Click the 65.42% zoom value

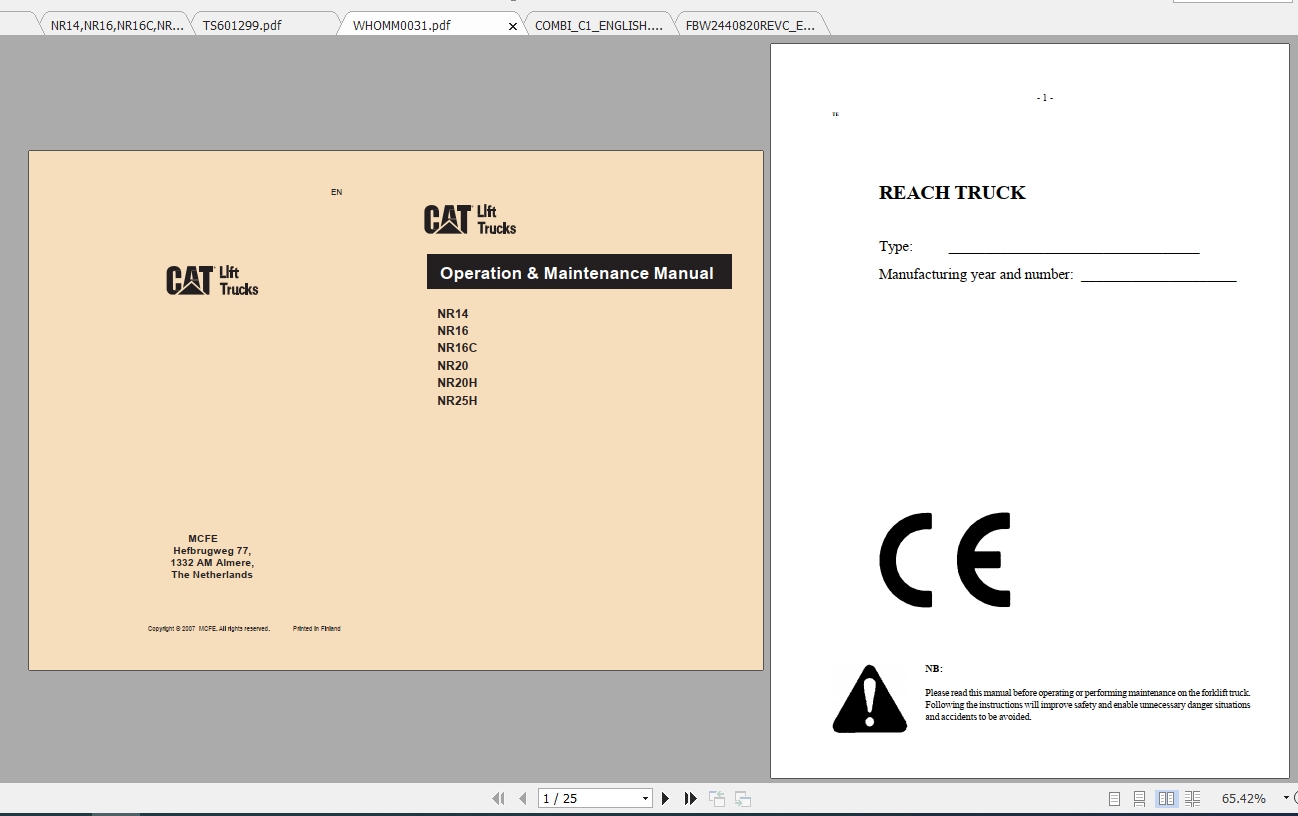click(1244, 798)
